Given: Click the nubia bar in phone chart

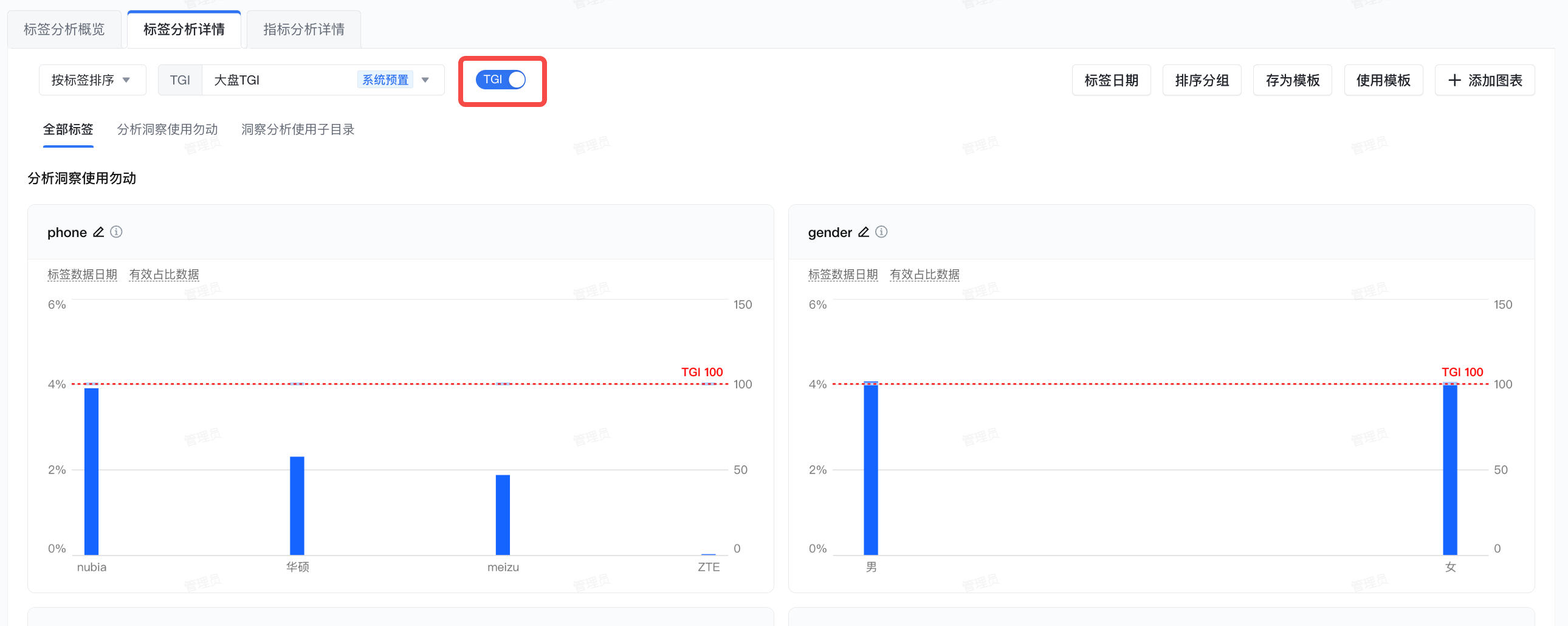Looking at the screenshot, I should click(x=91, y=472).
